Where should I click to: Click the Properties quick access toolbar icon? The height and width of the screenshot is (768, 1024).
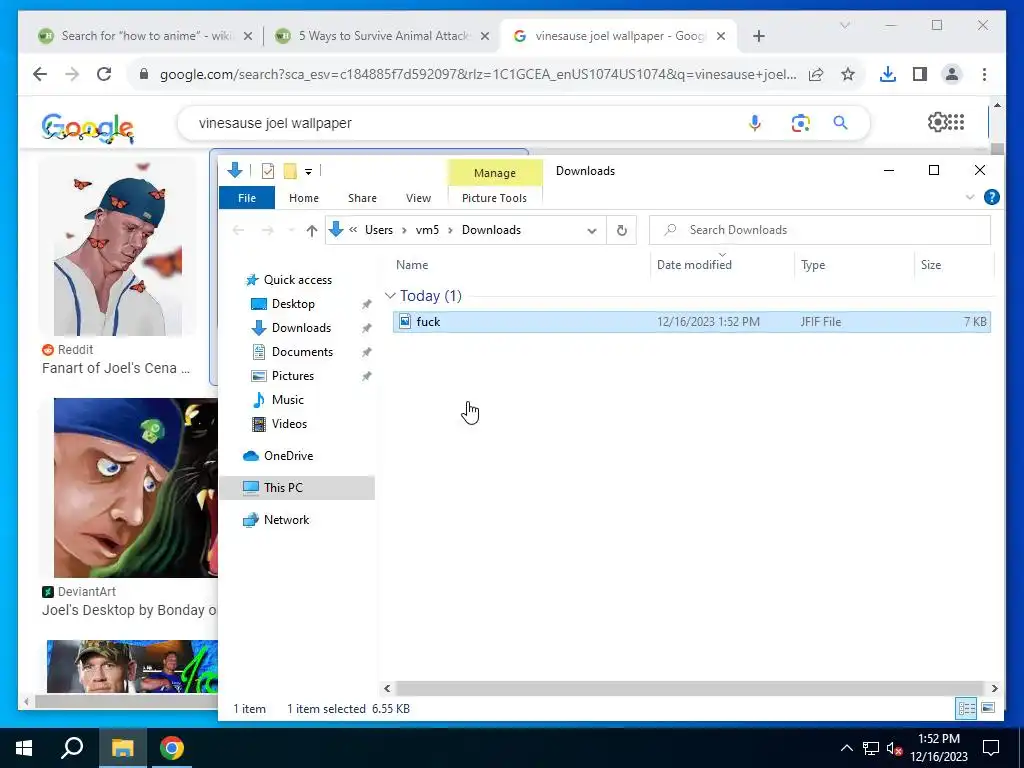[268, 171]
